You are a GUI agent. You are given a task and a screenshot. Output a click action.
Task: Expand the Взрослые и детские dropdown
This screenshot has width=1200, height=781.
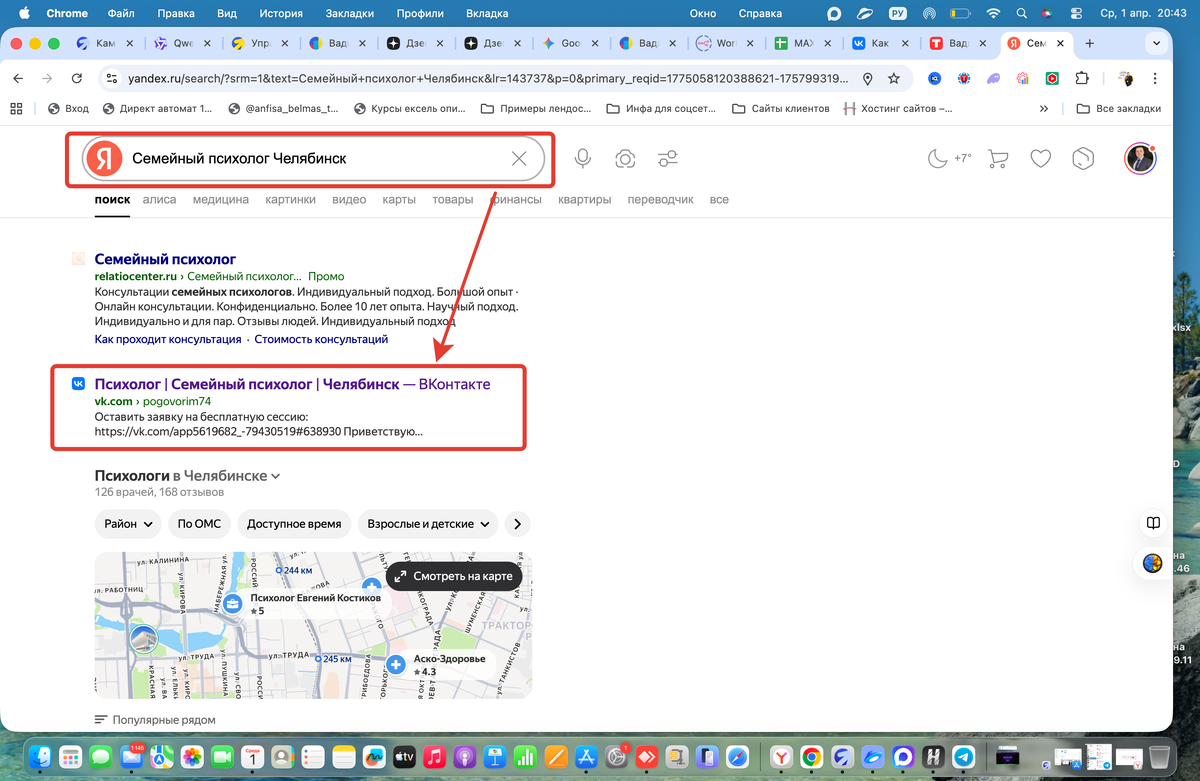[x=427, y=523]
